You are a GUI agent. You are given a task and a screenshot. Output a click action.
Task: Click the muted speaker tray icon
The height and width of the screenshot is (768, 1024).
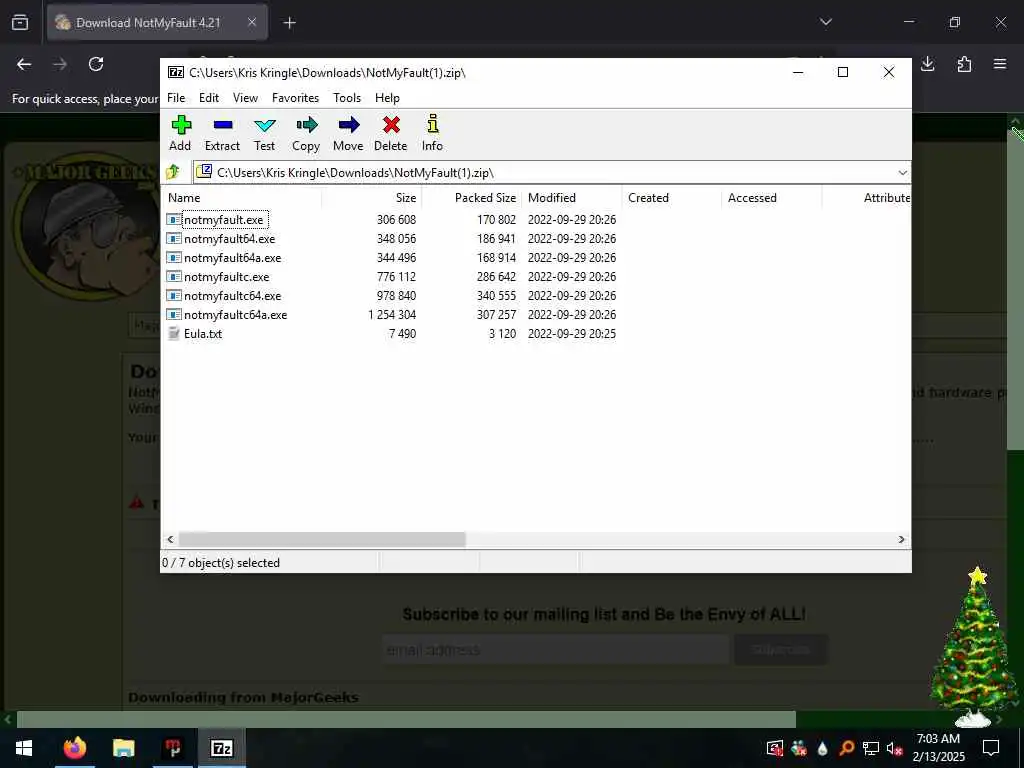pyautogui.click(x=894, y=748)
